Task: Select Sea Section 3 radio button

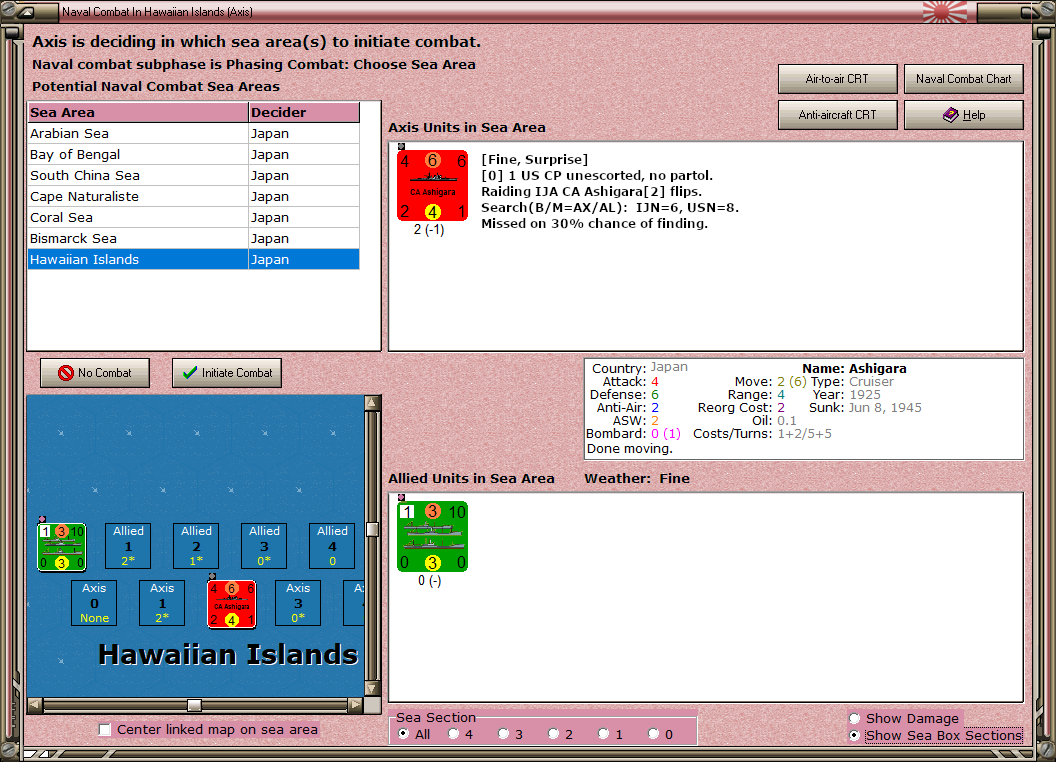Action: coord(503,734)
